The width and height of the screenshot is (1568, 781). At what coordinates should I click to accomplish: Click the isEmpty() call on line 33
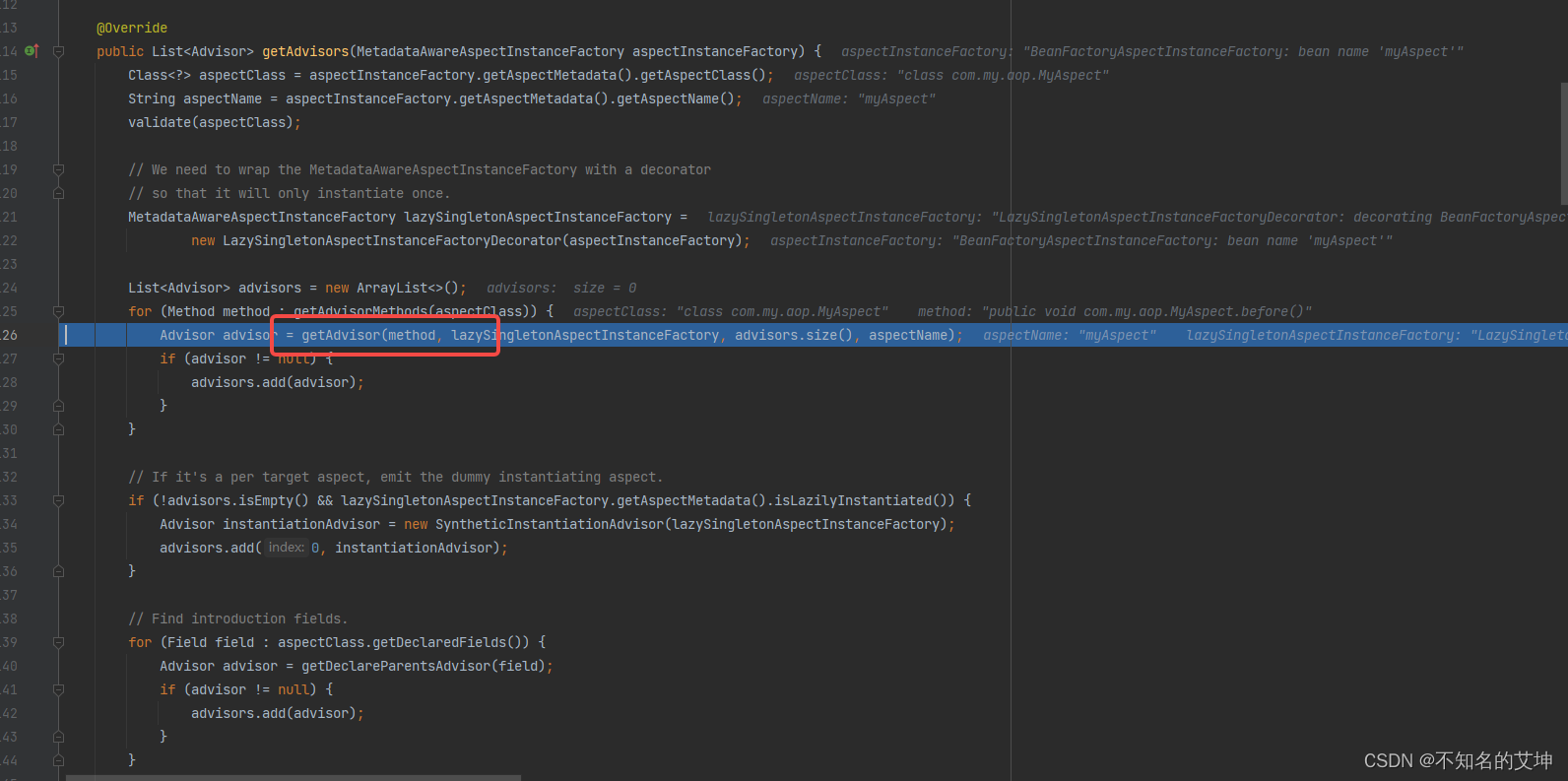pos(274,500)
